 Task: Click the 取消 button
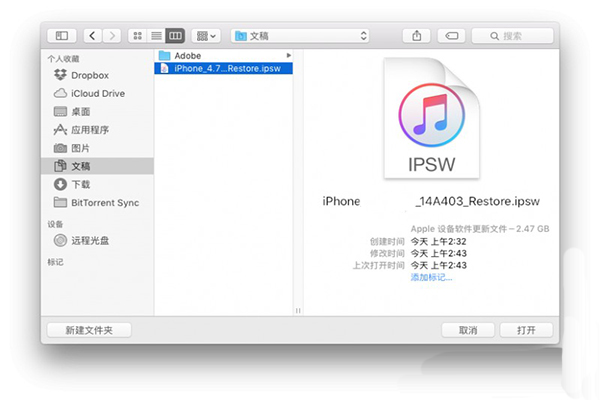coord(468,330)
